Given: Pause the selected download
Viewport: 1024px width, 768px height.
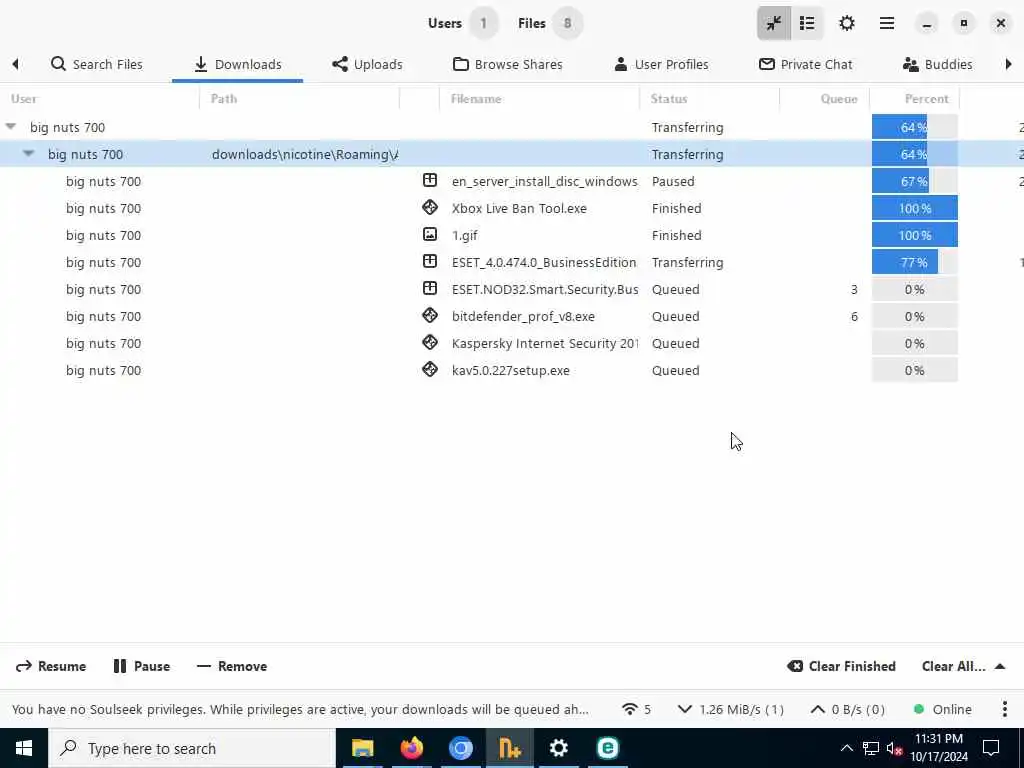Looking at the screenshot, I should point(142,666).
